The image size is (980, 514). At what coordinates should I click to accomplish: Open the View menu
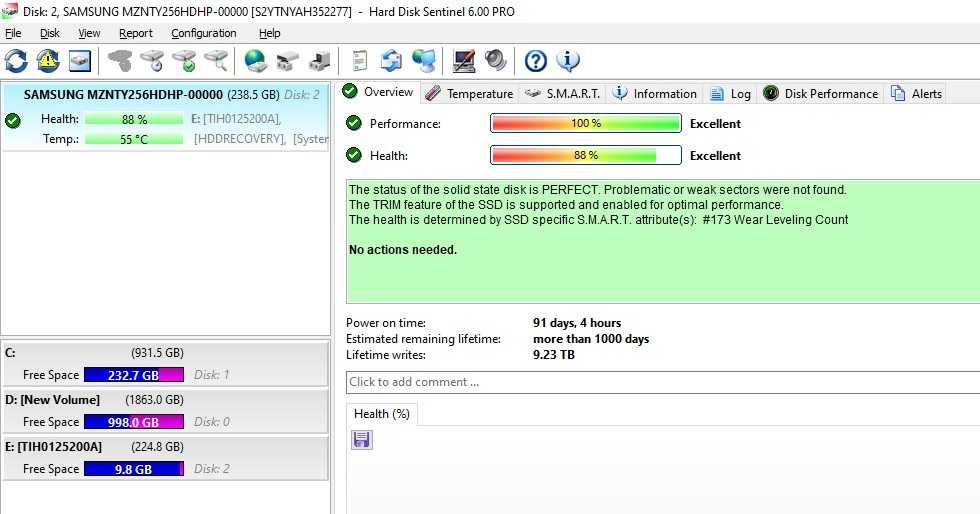click(89, 33)
